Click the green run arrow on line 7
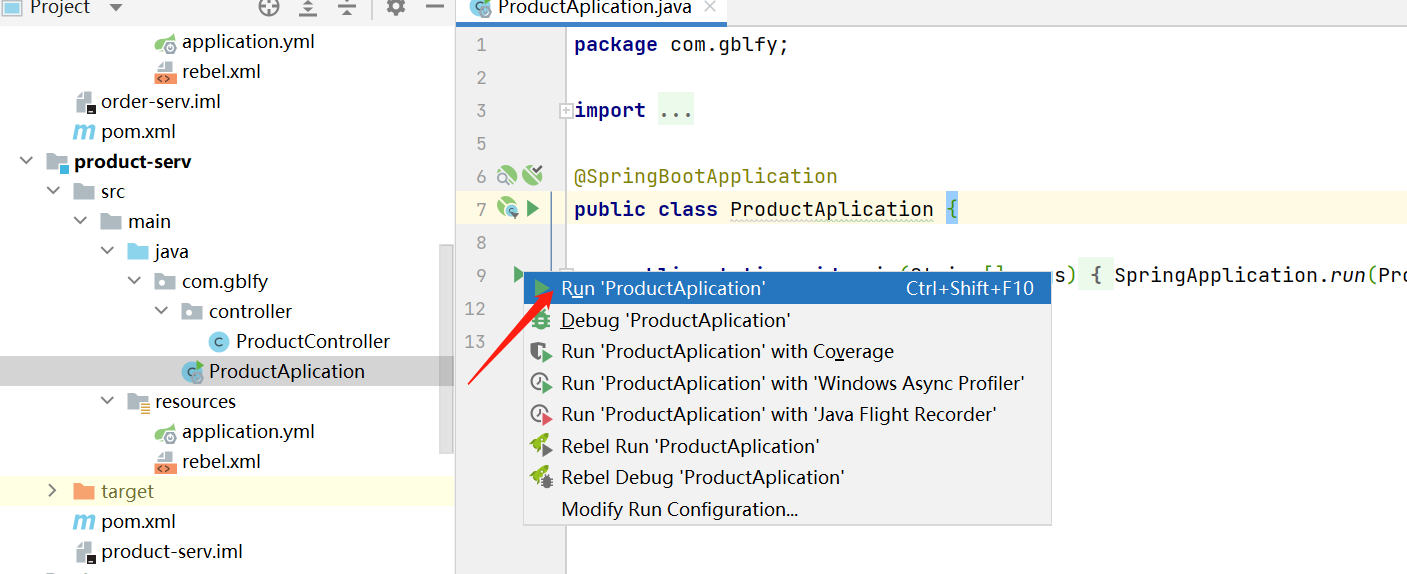The image size is (1407, 574). [x=533, y=208]
